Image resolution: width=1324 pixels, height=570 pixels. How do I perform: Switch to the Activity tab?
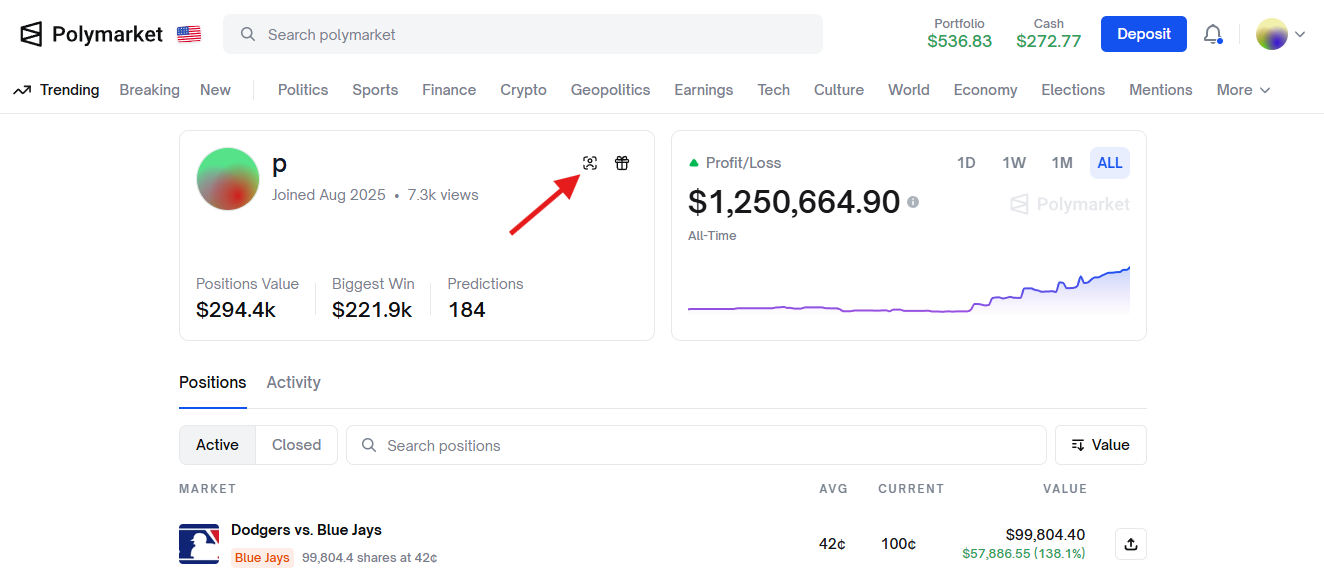293,382
